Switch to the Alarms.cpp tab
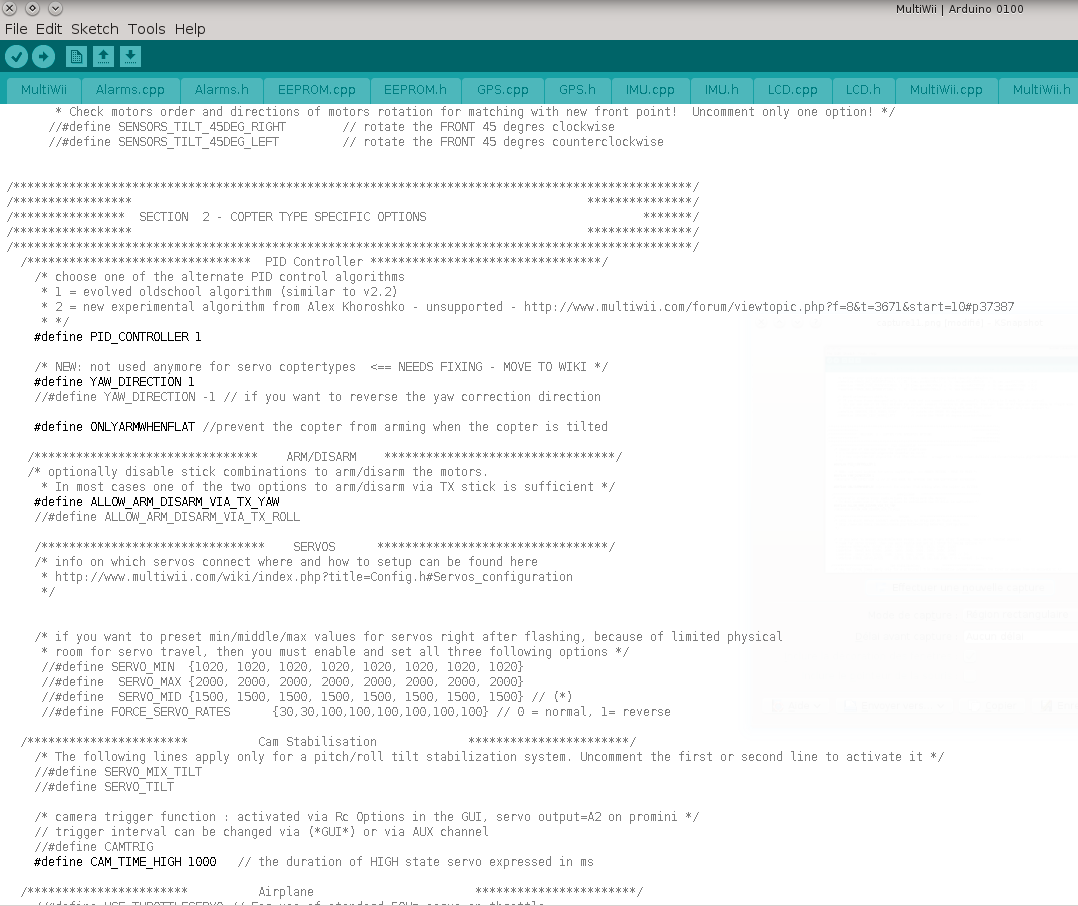The height and width of the screenshot is (906, 1078). click(x=130, y=90)
